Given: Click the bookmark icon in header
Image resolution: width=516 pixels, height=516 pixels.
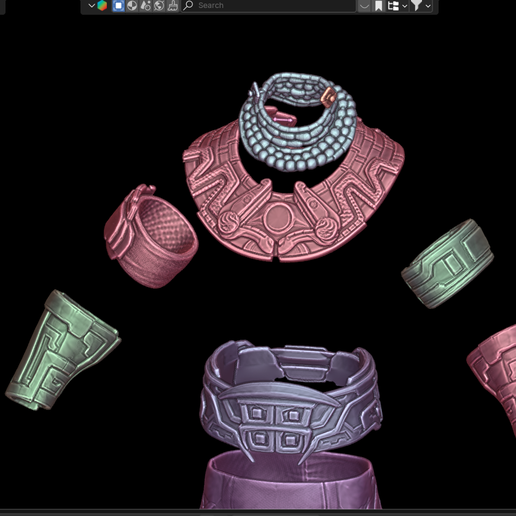Looking at the screenshot, I should click(379, 6).
